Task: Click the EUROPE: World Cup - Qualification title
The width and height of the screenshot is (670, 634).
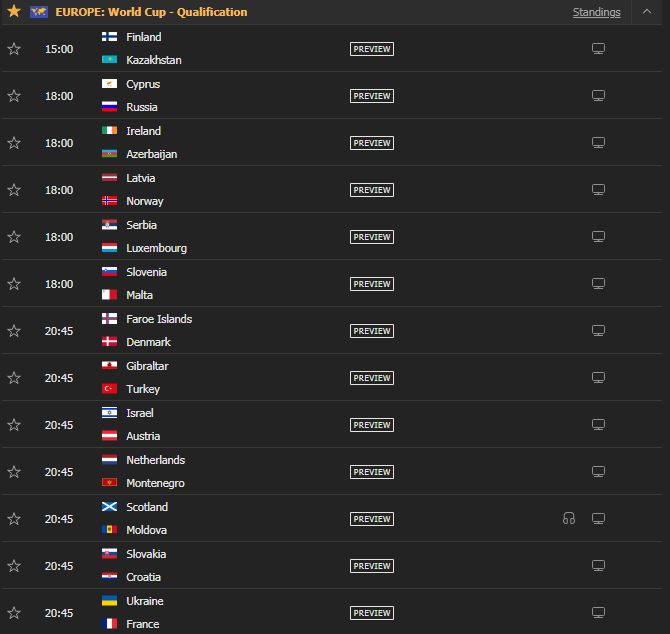Action: [x=151, y=12]
